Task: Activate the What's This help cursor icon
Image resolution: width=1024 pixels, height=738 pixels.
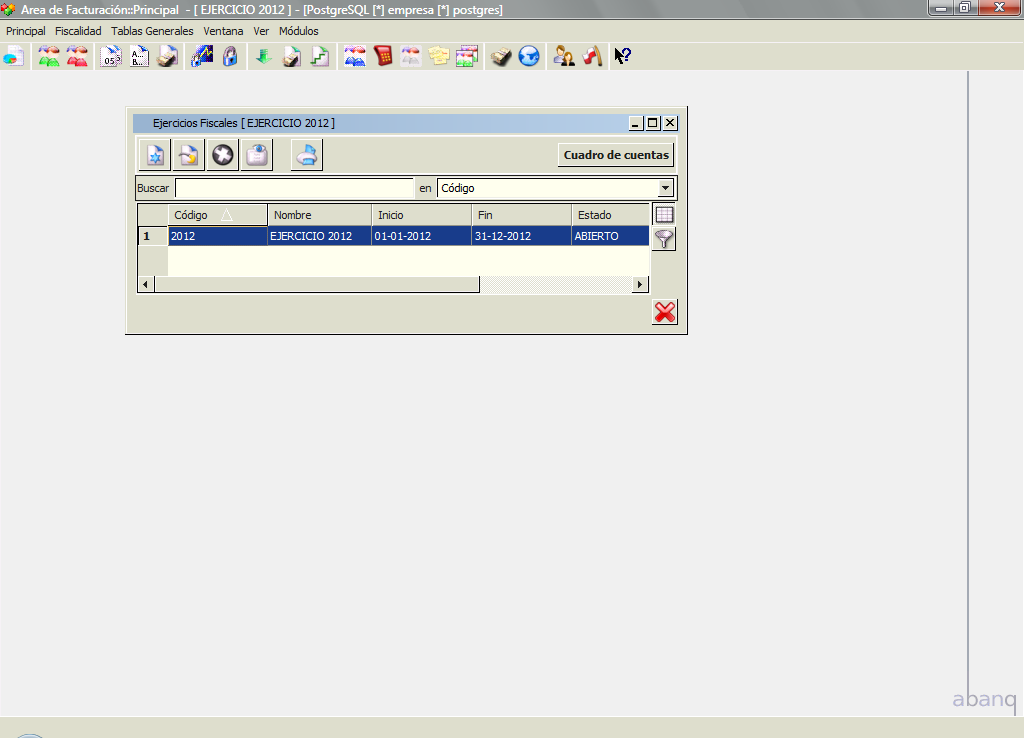Action: click(x=622, y=56)
